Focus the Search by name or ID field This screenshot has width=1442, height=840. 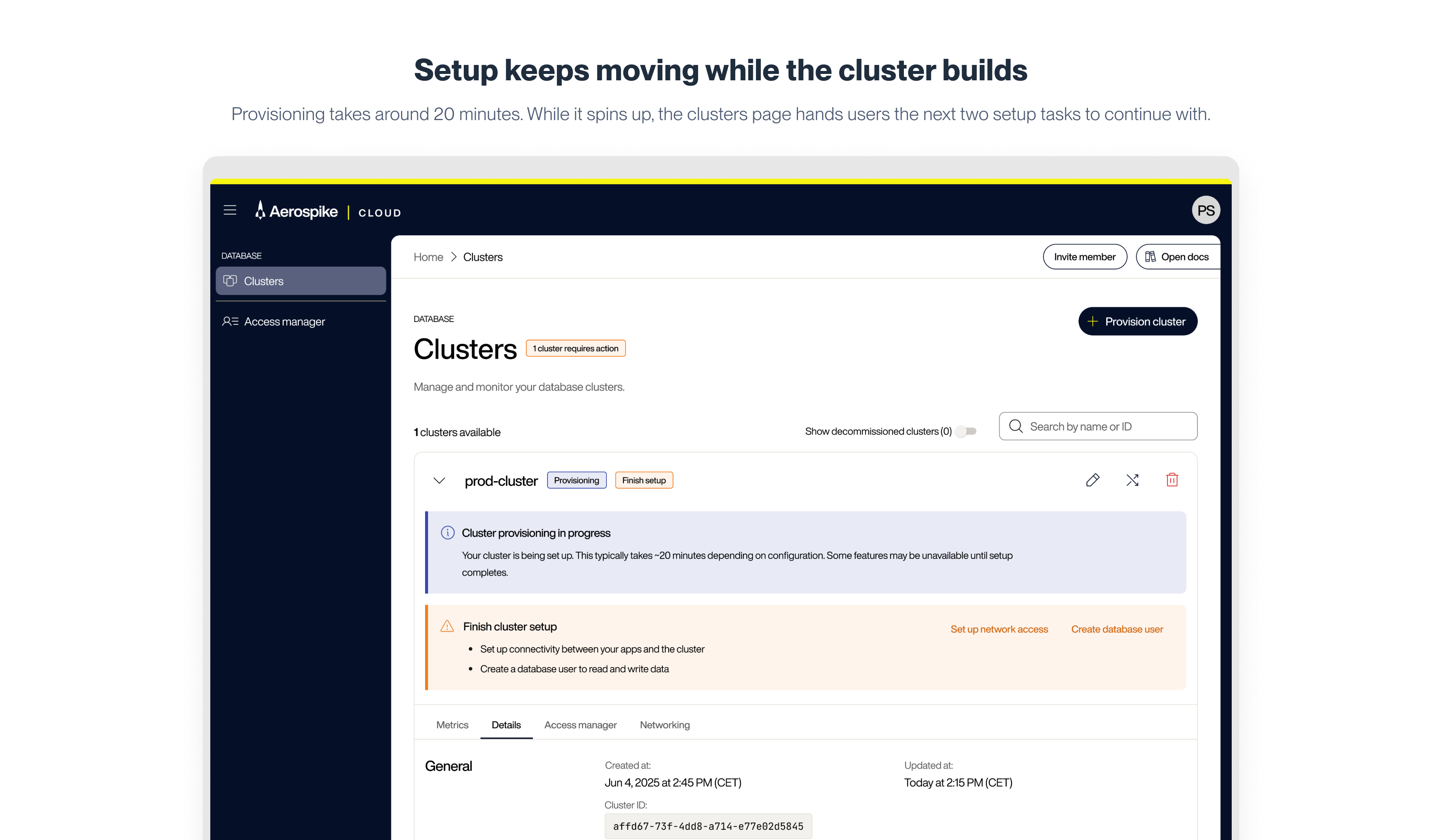1098,427
